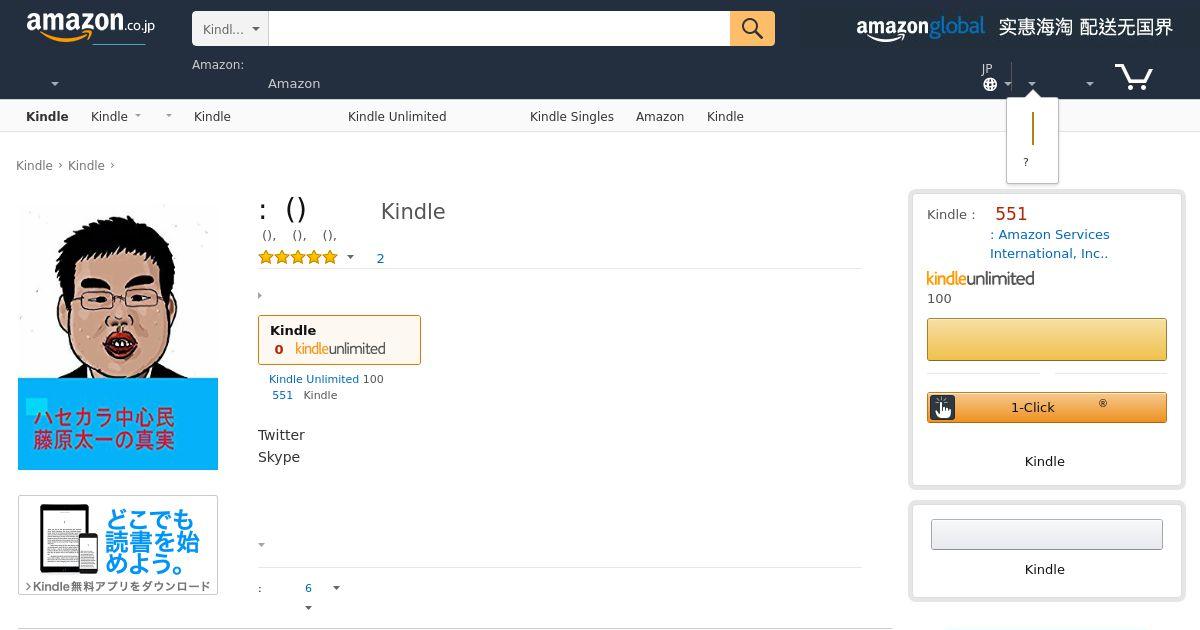The width and height of the screenshot is (1200, 630).
Task: Click the globe language icon
Action: coord(990,84)
